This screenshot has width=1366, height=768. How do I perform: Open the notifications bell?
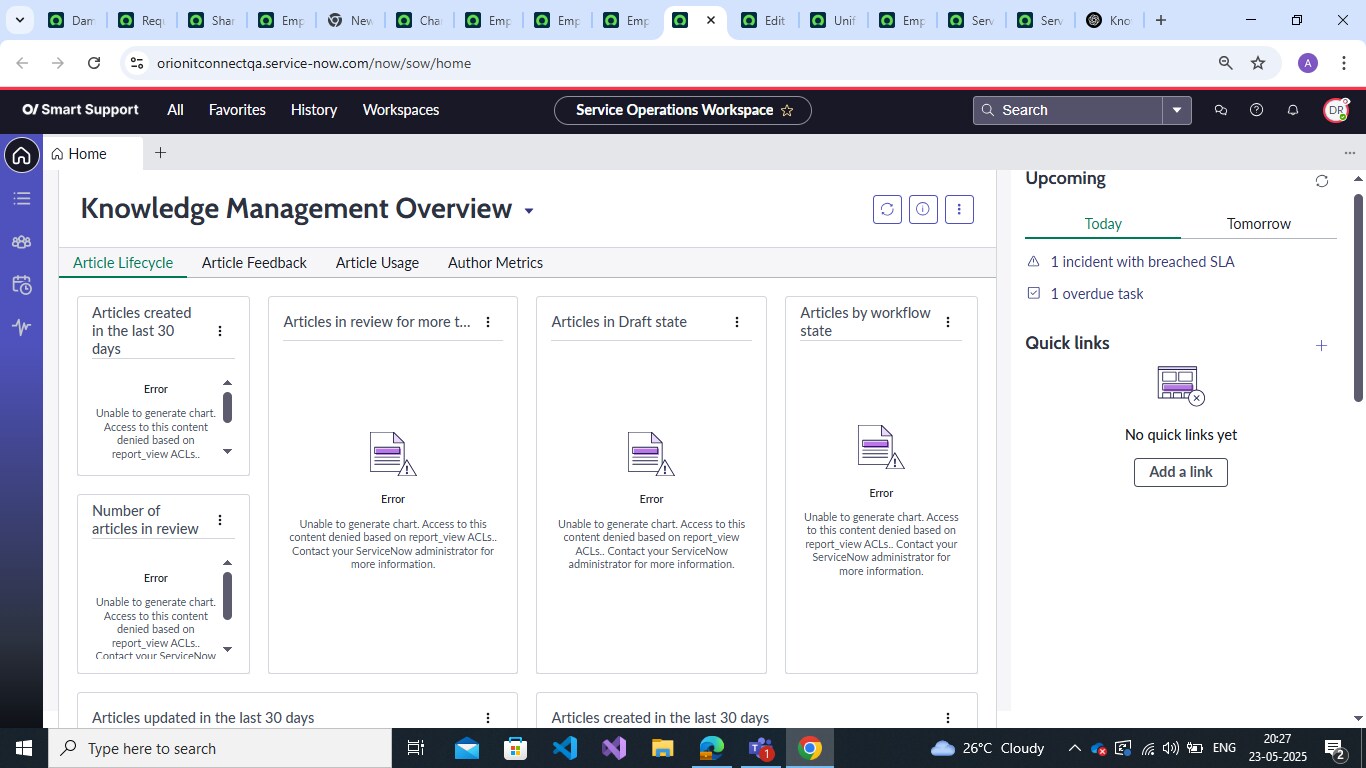pos(1291,110)
